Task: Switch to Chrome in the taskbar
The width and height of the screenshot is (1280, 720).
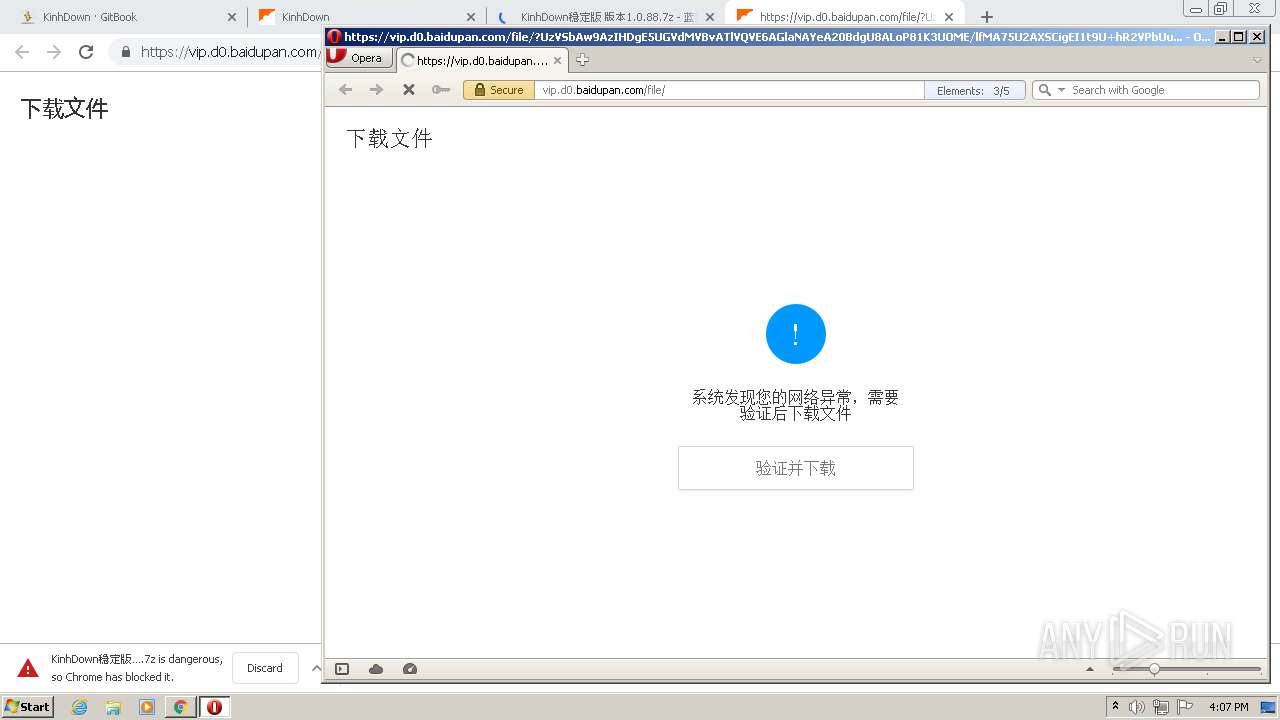Action: coord(181,707)
